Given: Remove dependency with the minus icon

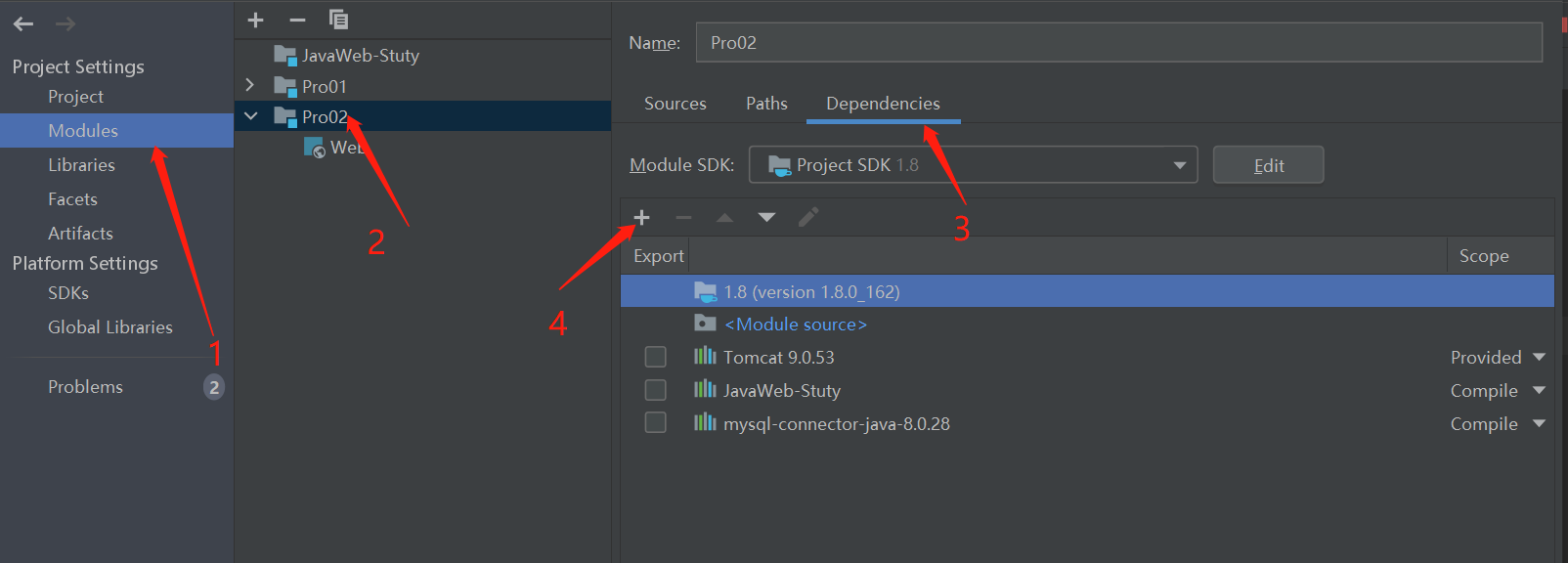Looking at the screenshot, I should click(x=683, y=217).
